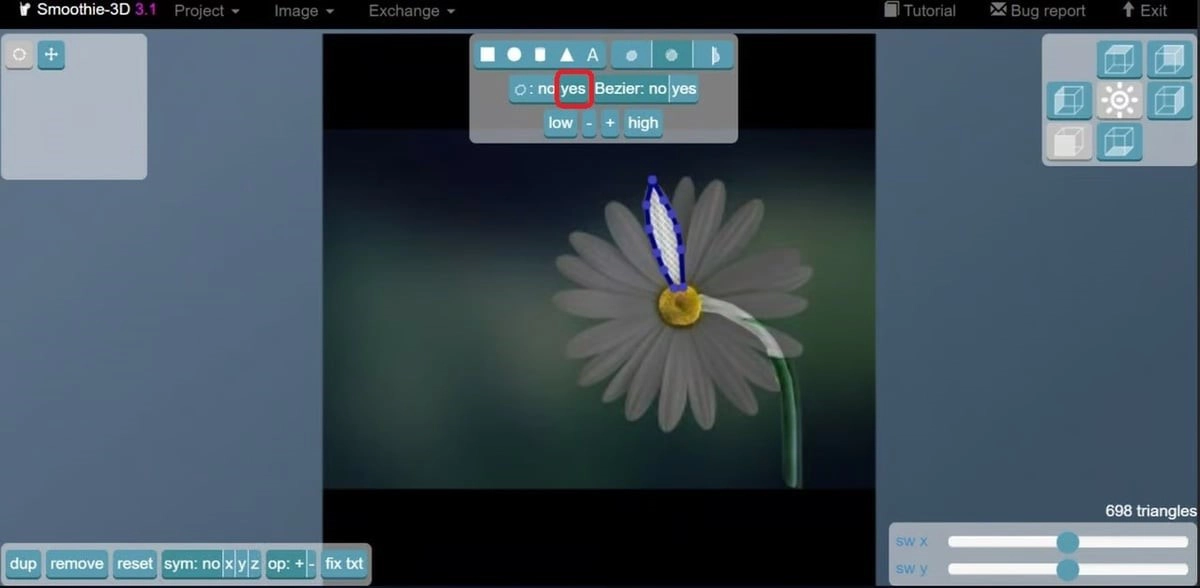Enable symmetry on the x axis
The width and height of the screenshot is (1200, 588).
click(x=229, y=564)
